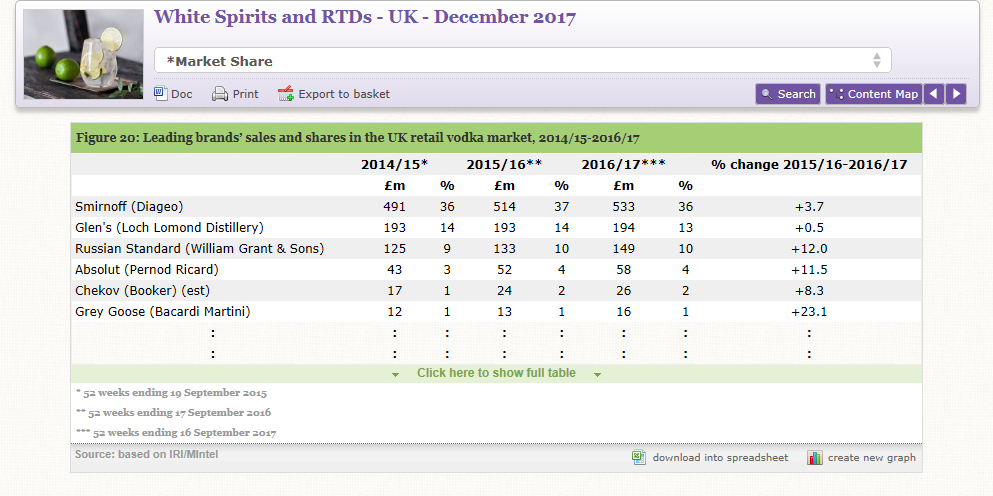993x496 pixels.
Task: Click the download into spreadsheet icon
Action: [x=639, y=458]
